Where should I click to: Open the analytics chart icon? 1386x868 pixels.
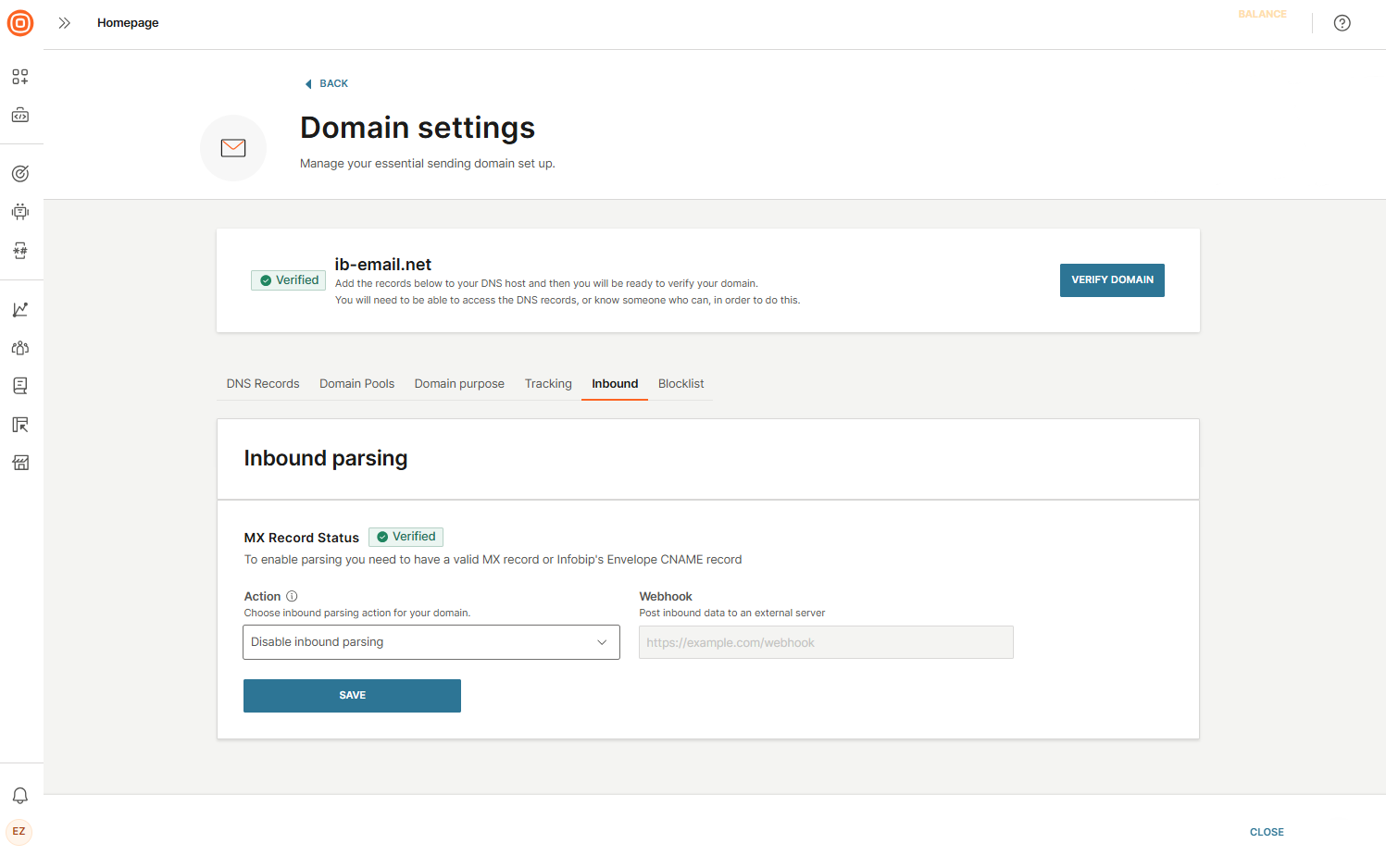[20, 310]
